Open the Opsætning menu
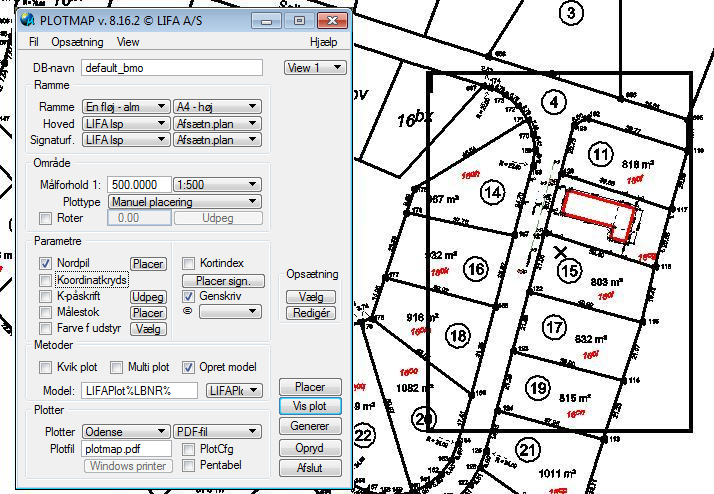714x494 pixels. (x=77, y=42)
